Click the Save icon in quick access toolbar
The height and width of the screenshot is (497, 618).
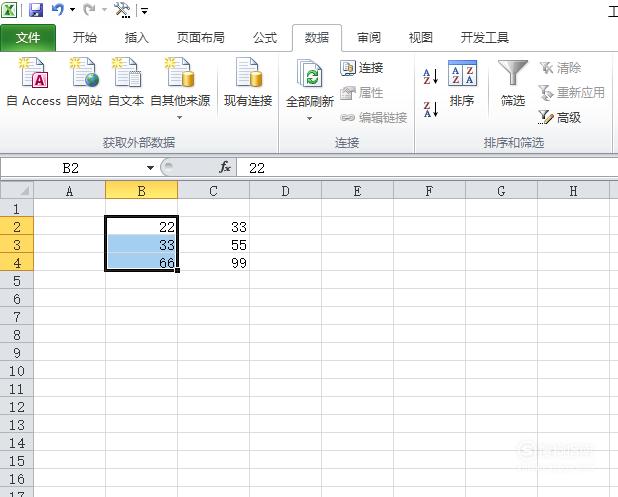pos(36,9)
